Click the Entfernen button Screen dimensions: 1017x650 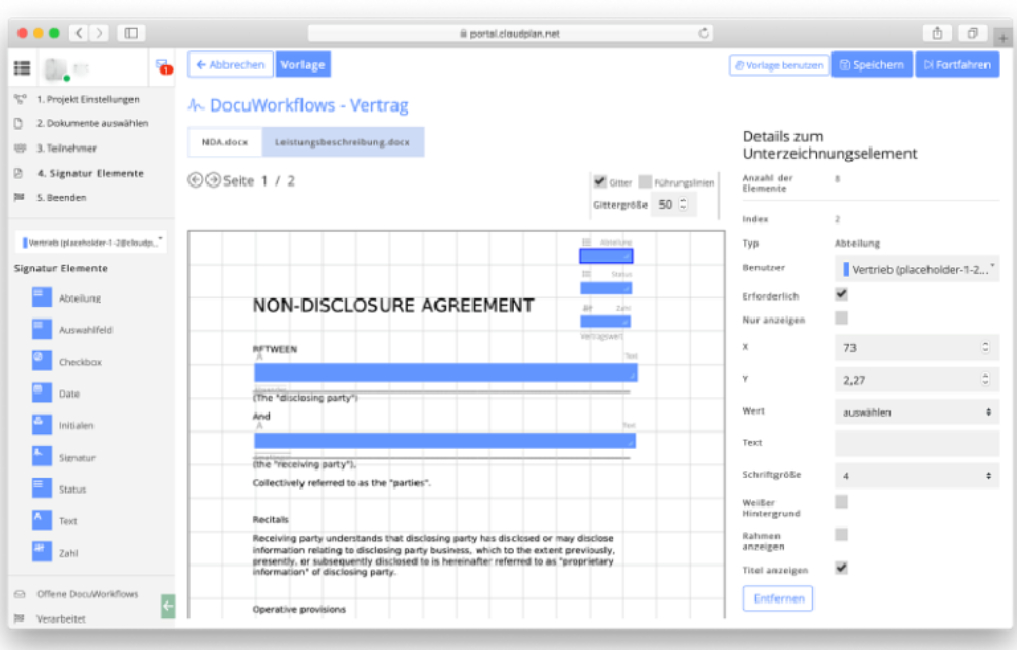tap(778, 598)
